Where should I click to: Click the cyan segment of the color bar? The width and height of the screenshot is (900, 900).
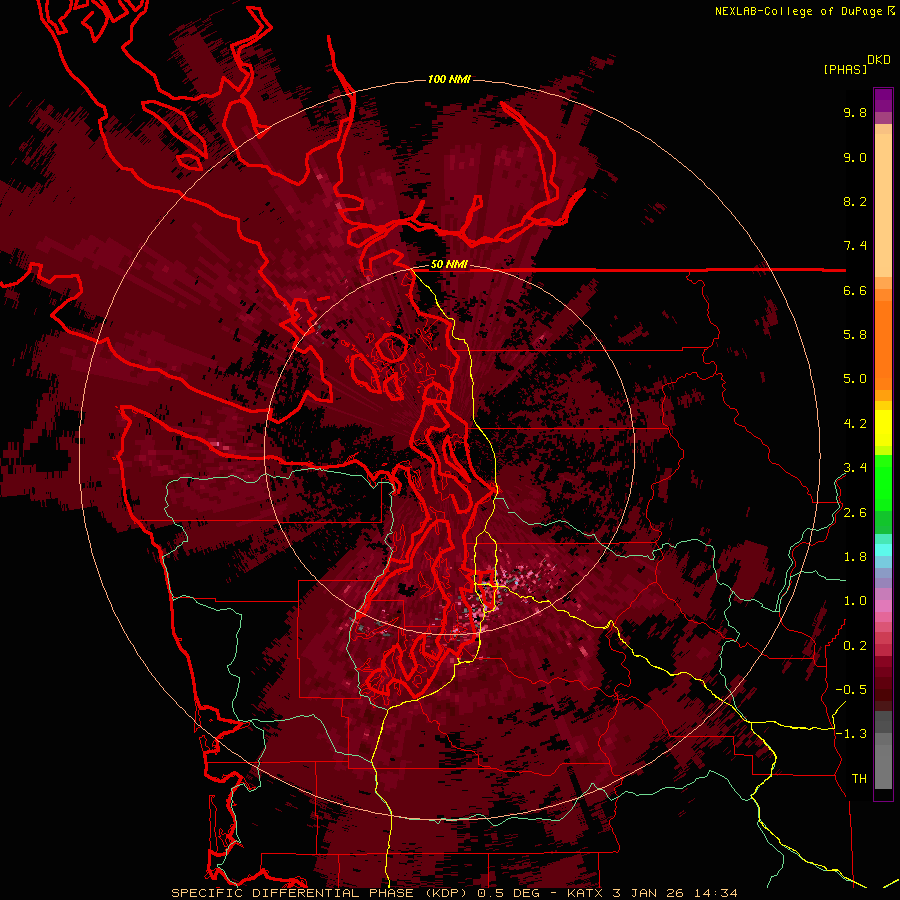click(883, 550)
